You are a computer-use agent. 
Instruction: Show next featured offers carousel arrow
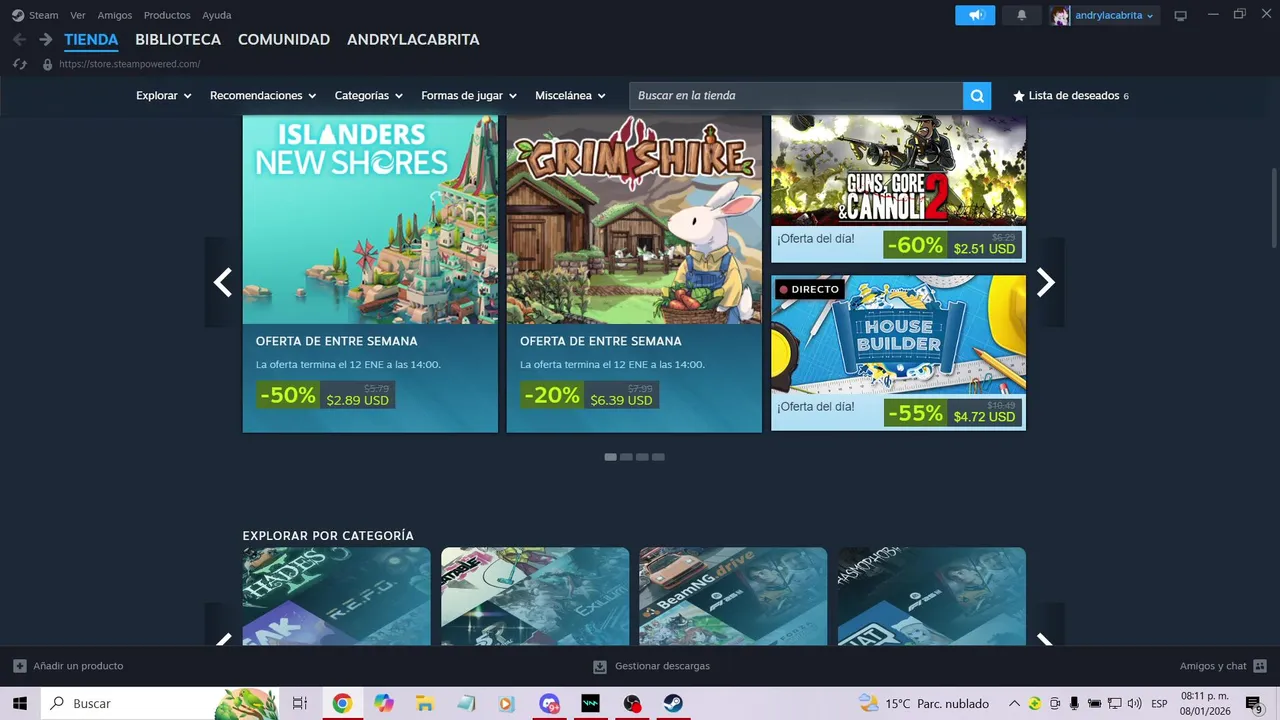(x=1045, y=283)
